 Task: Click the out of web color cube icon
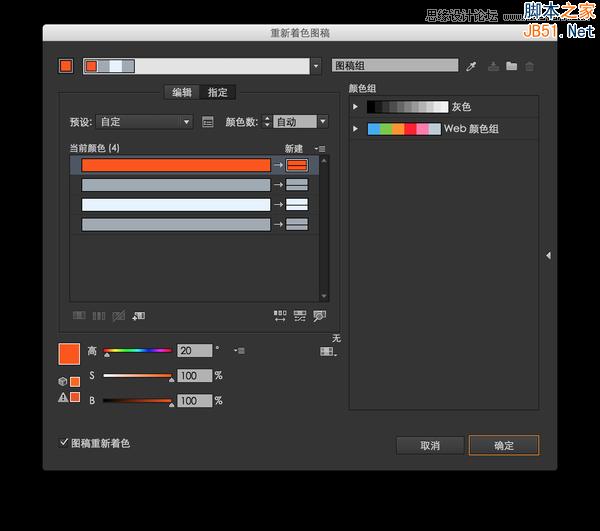point(62,381)
